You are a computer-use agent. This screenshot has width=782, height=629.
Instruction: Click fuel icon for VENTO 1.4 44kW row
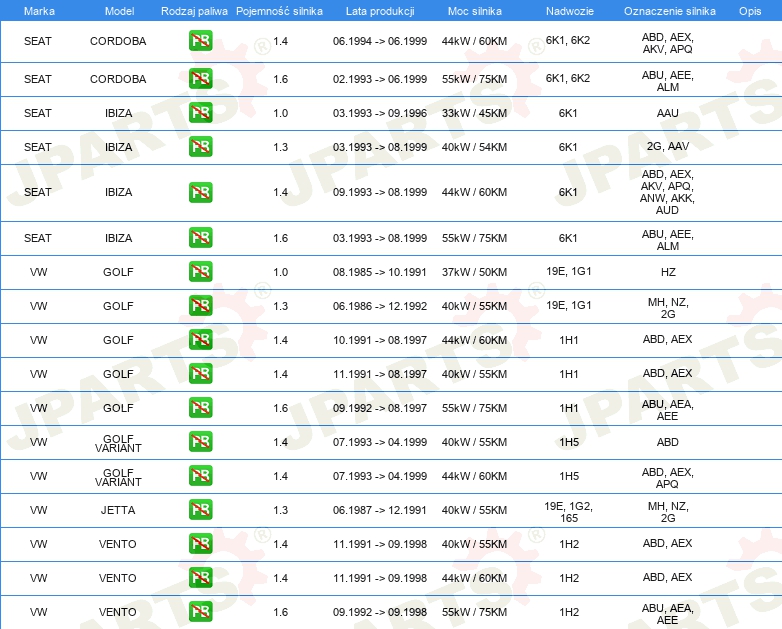[200, 578]
